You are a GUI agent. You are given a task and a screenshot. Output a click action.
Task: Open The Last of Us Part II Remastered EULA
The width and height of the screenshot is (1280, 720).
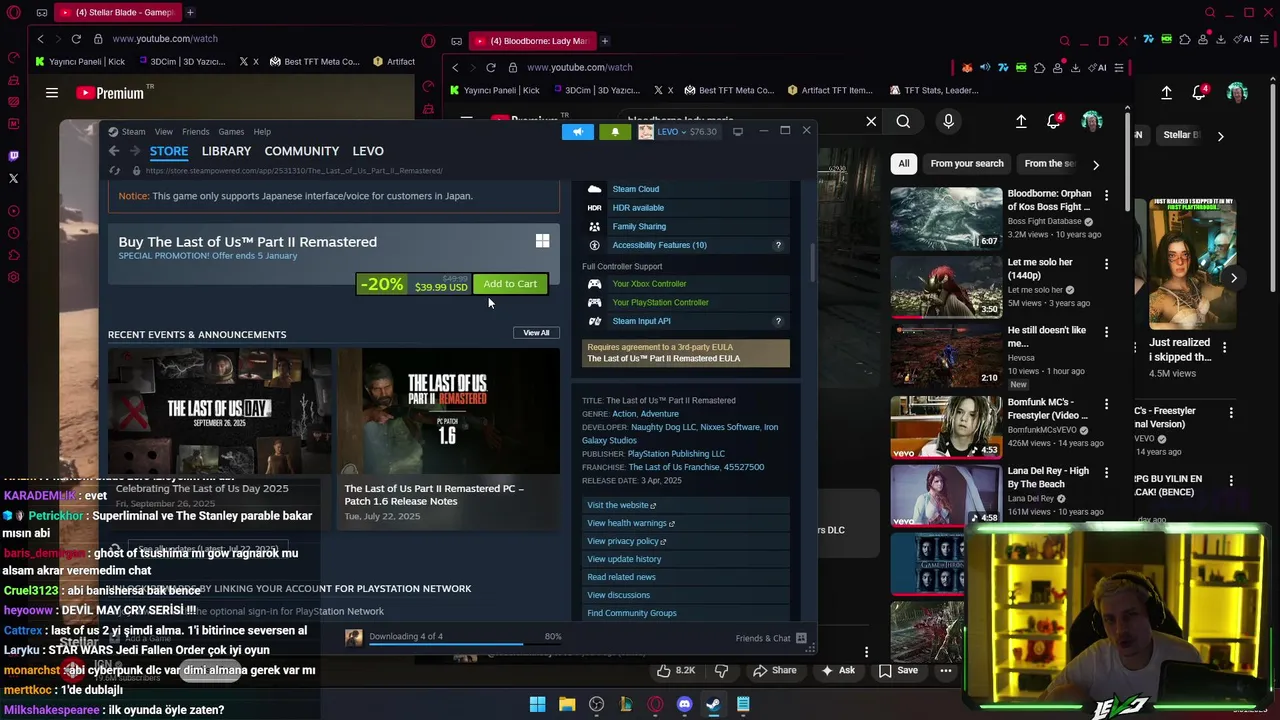[x=664, y=359]
